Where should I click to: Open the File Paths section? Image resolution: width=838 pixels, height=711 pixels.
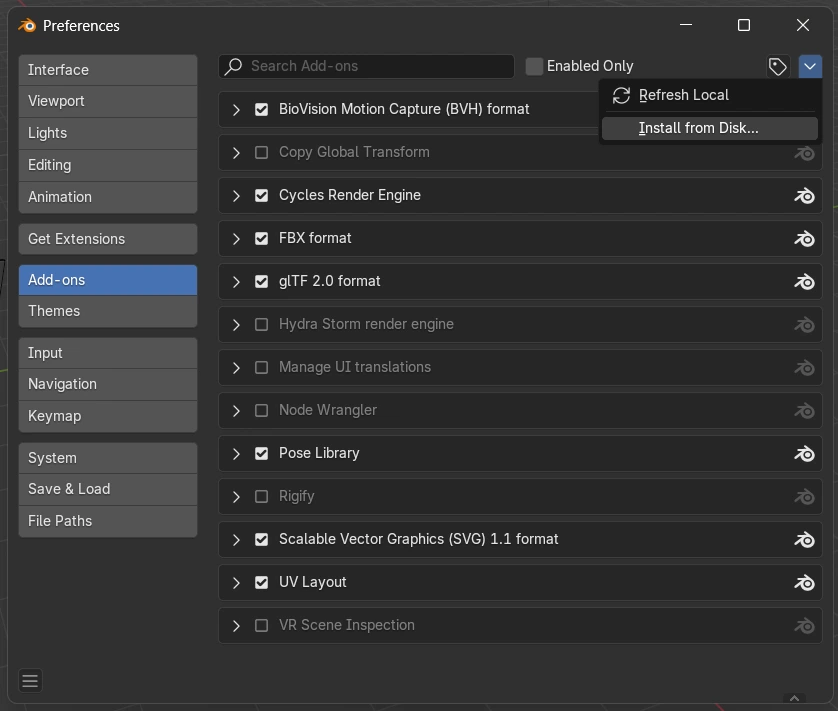tap(107, 521)
